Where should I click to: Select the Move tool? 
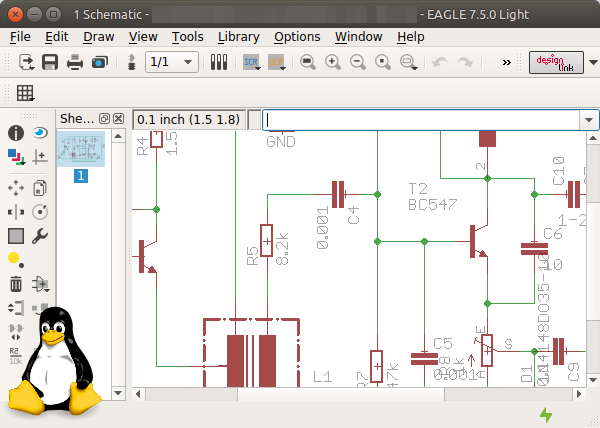click(x=16, y=188)
